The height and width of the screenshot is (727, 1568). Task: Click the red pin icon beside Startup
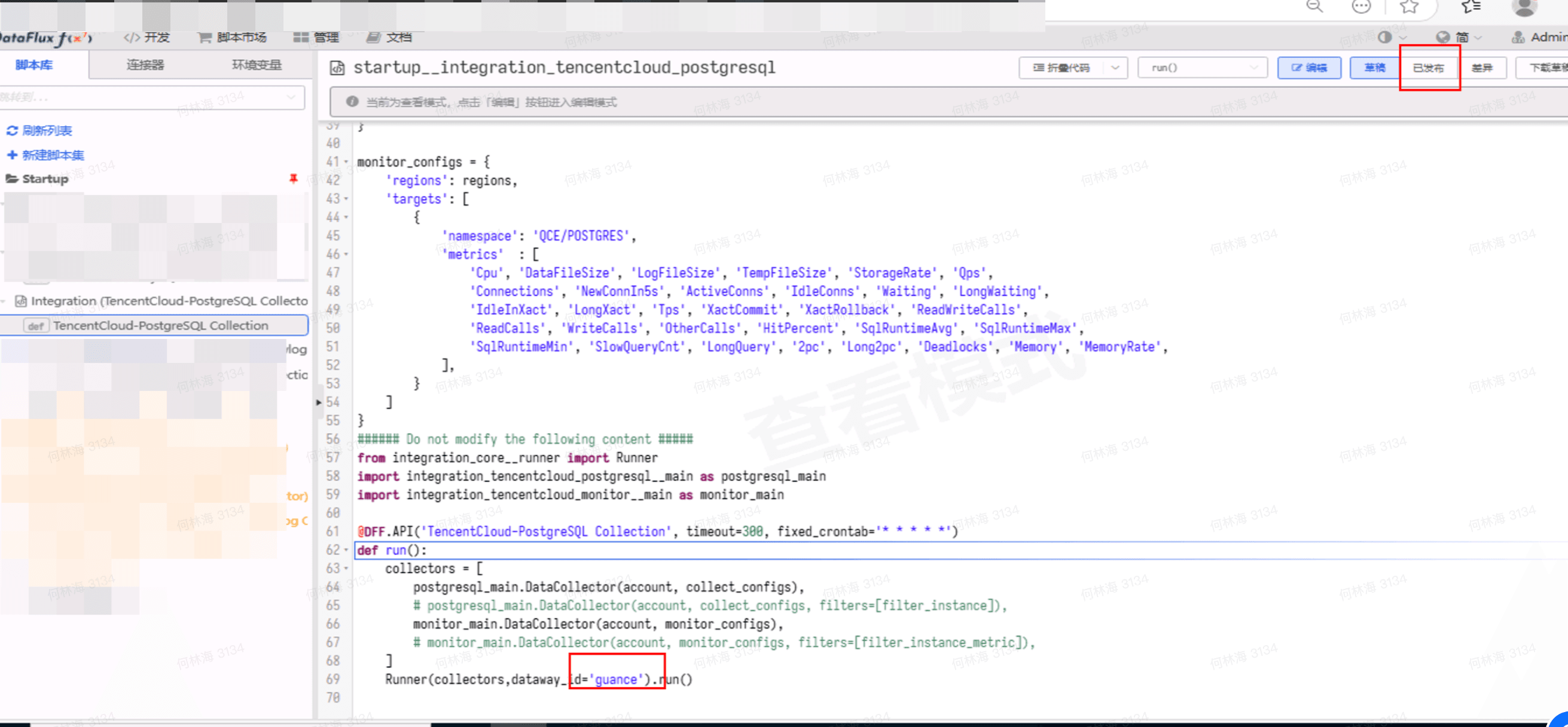[x=294, y=178]
